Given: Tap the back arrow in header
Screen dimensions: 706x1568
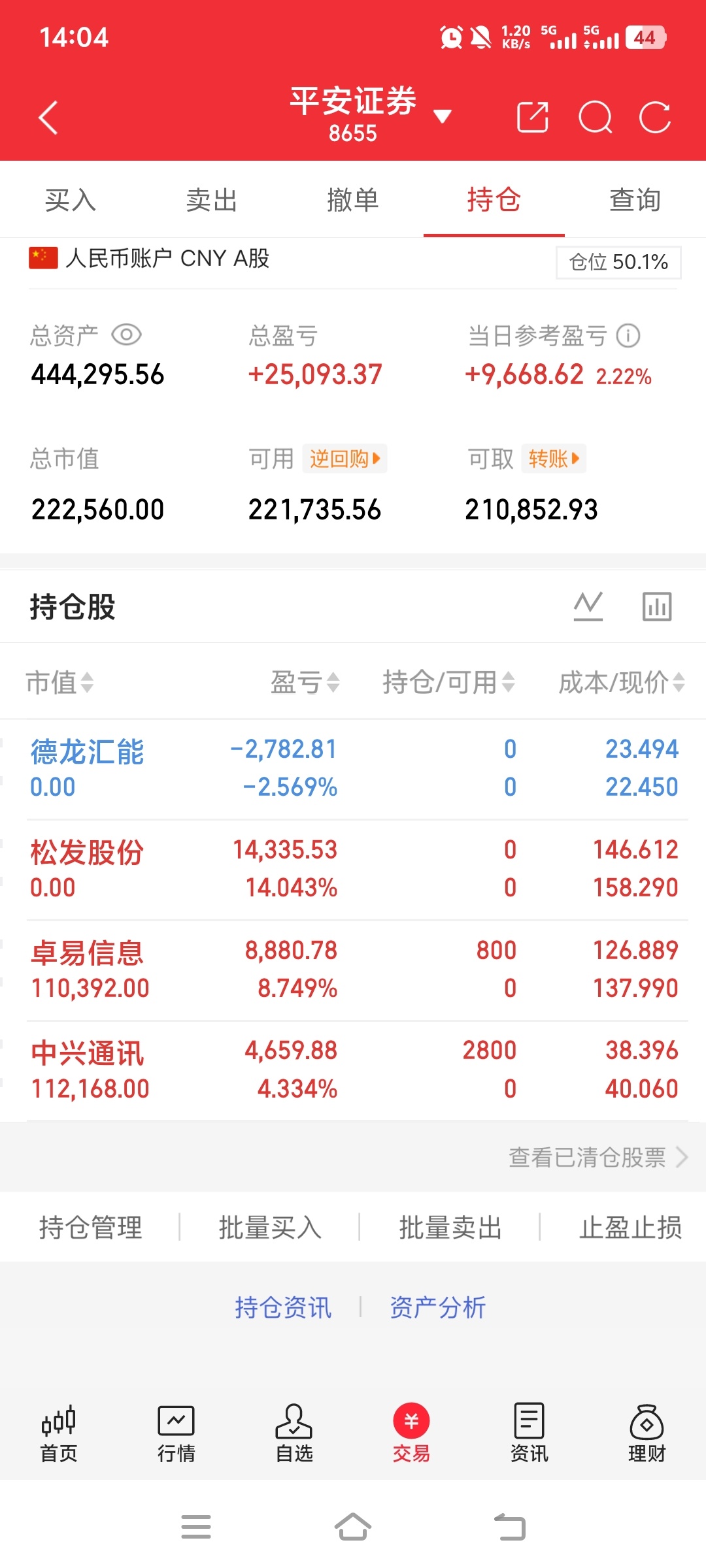Looking at the screenshot, I should [48, 118].
